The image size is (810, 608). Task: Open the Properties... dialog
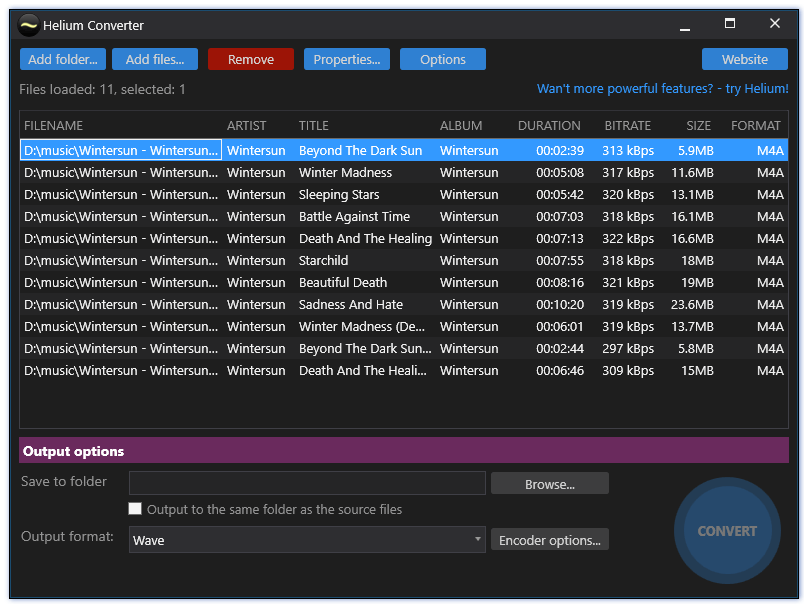[347, 59]
